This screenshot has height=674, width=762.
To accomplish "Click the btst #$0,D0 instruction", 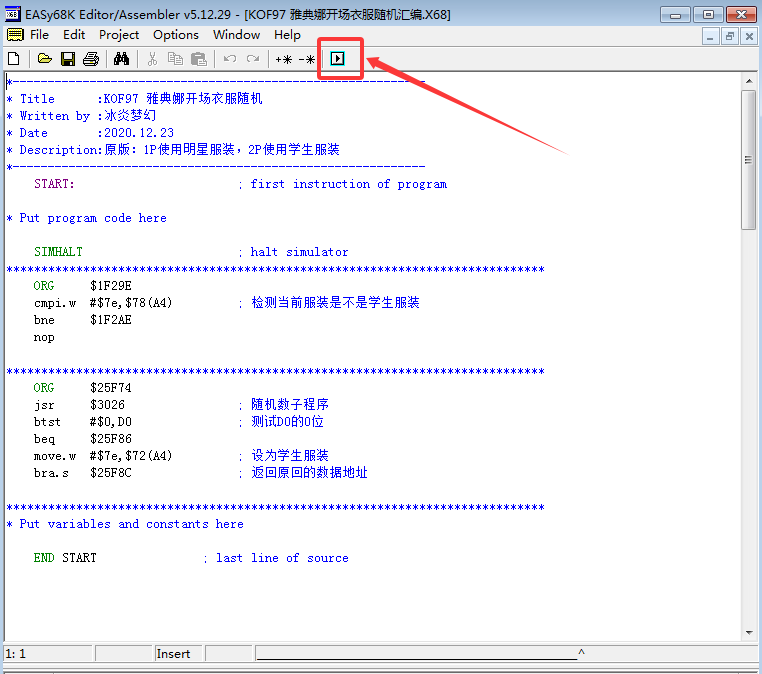I will point(83,422).
